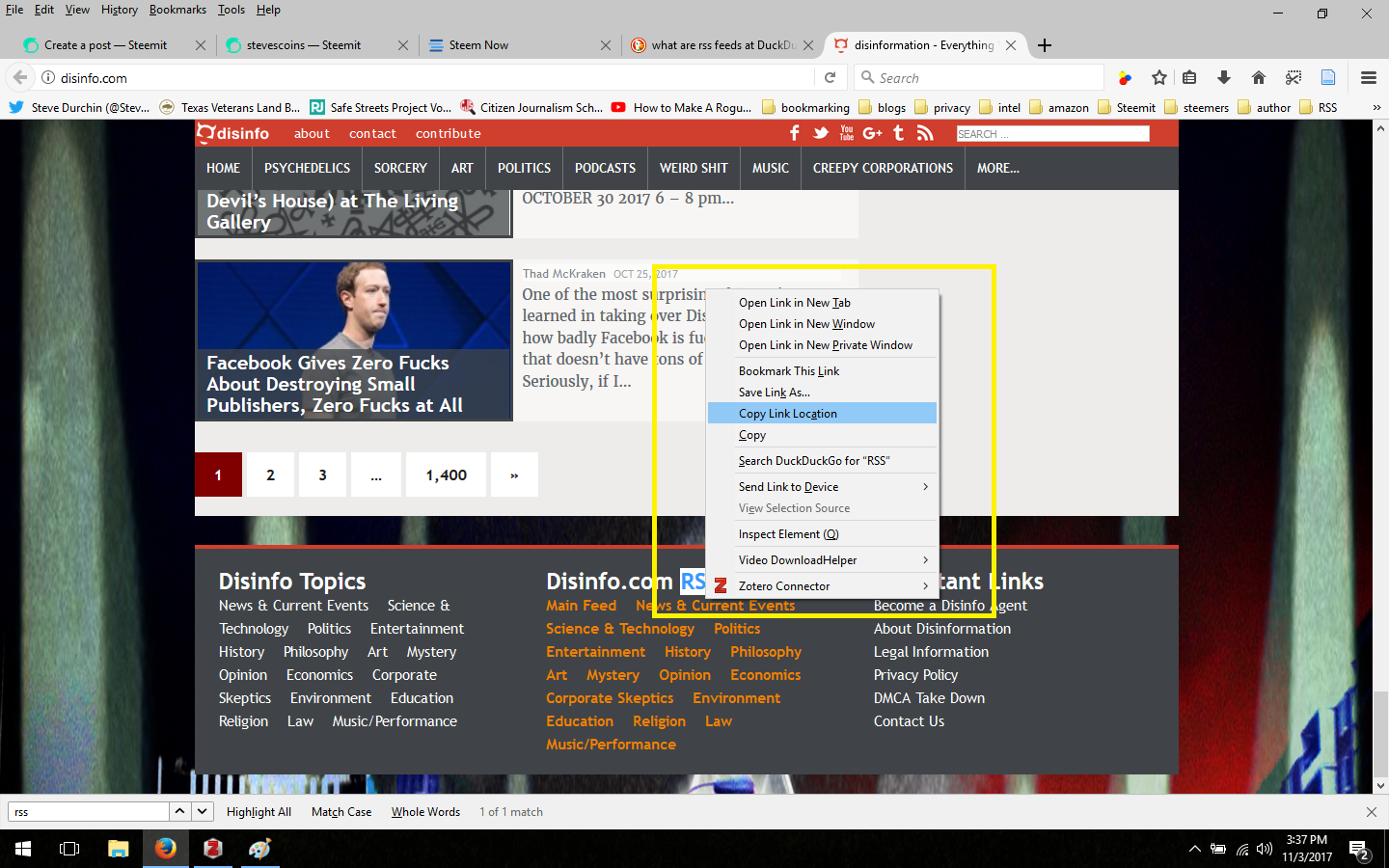The height and width of the screenshot is (868, 1389).
Task: Open the Action Center notification icon
Action: click(1359, 850)
